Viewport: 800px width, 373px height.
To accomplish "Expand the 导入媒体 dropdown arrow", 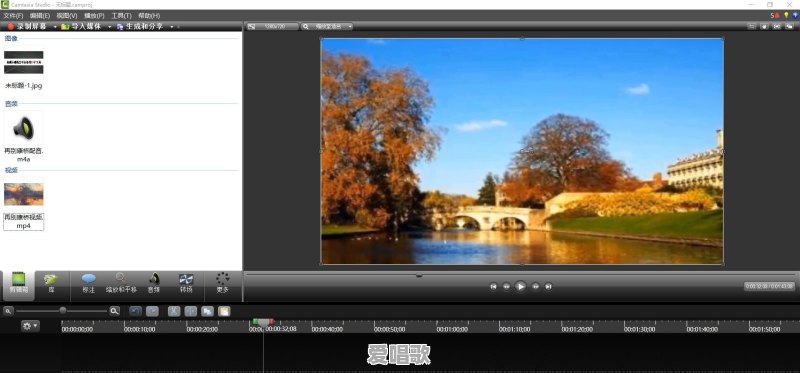I will pos(109,27).
